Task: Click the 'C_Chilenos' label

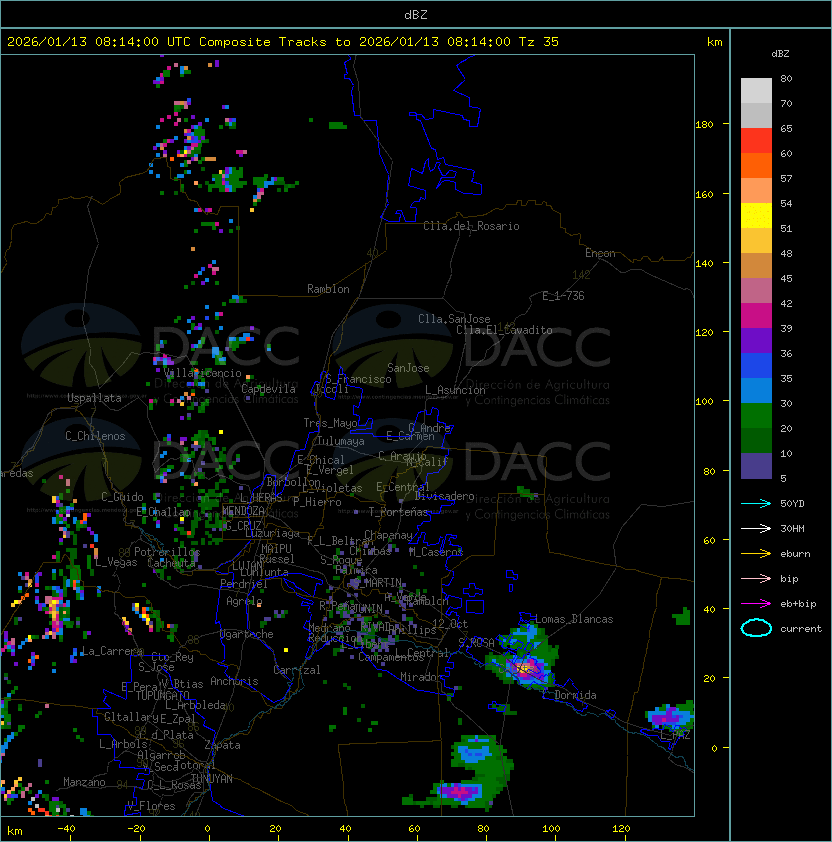Action: (x=95, y=436)
